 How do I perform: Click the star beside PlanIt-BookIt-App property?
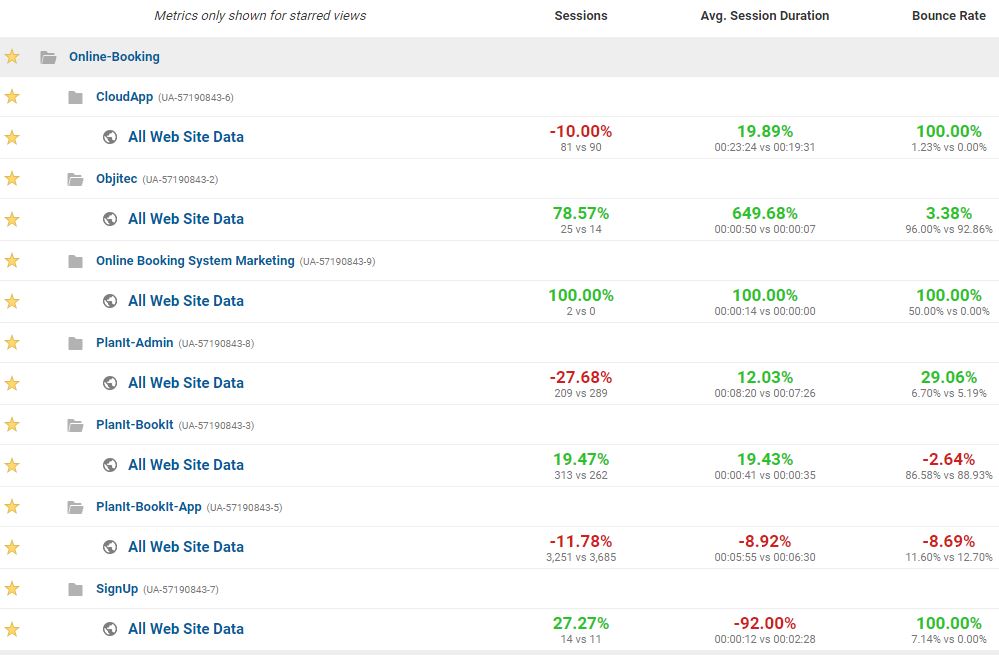coord(12,507)
